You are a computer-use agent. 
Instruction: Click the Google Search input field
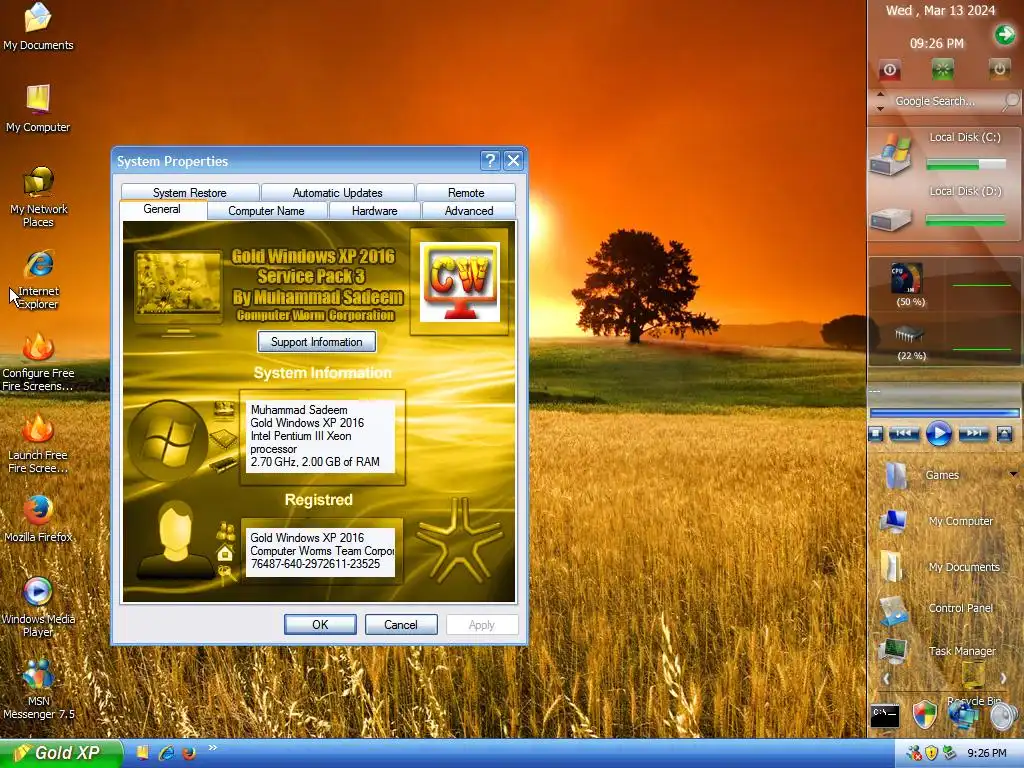(x=944, y=101)
